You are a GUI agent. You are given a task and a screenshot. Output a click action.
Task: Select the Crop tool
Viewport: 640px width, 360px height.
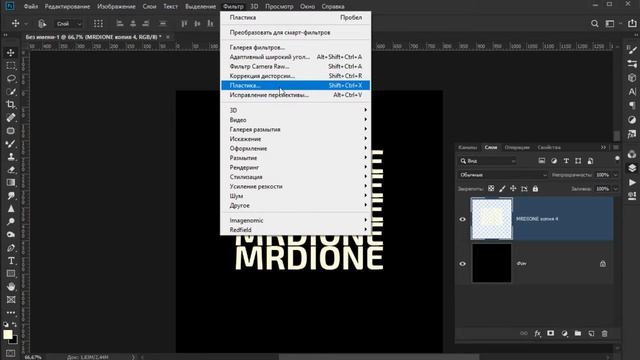[11, 104]
